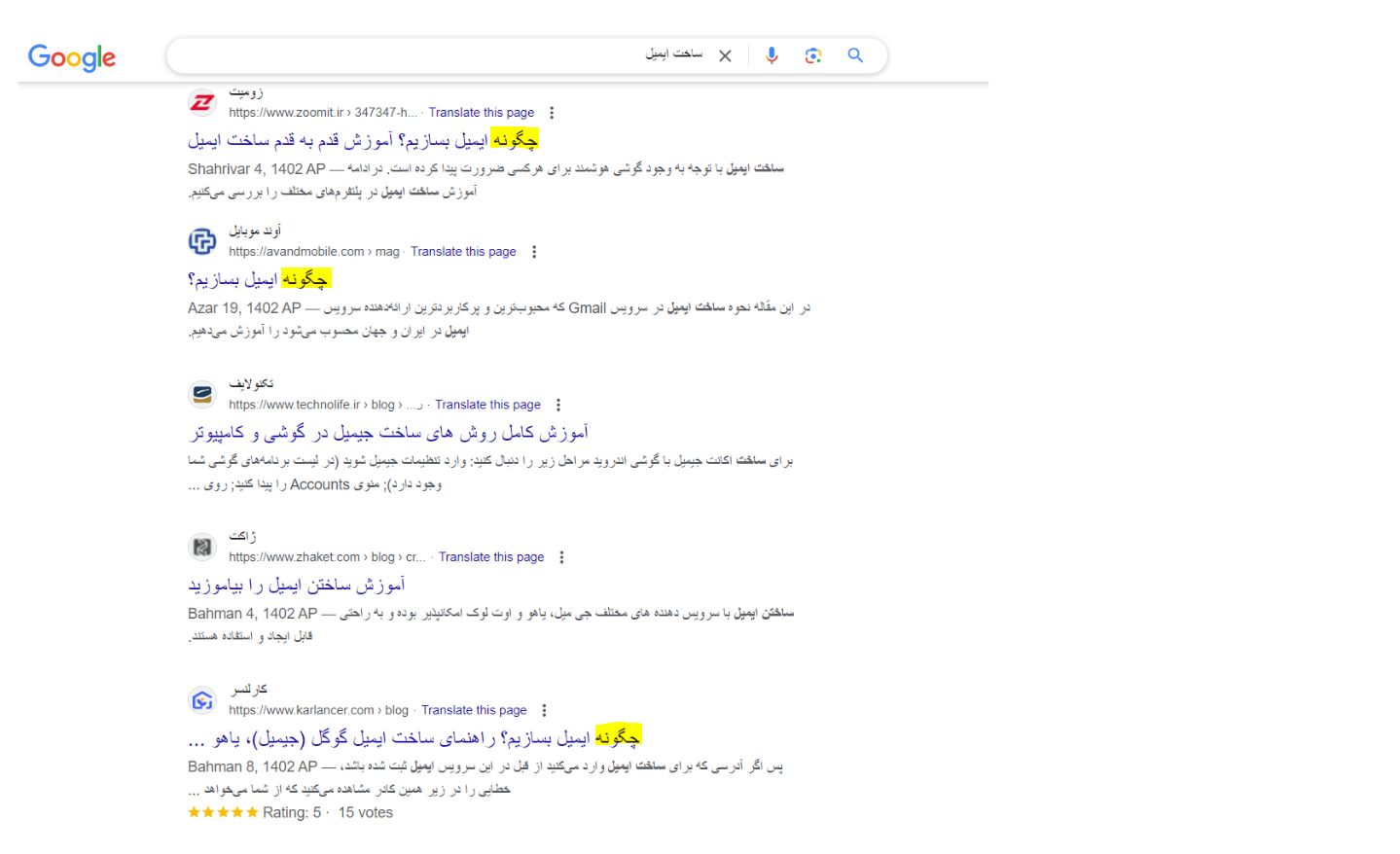Open more options for karlancer.com result

544,710
